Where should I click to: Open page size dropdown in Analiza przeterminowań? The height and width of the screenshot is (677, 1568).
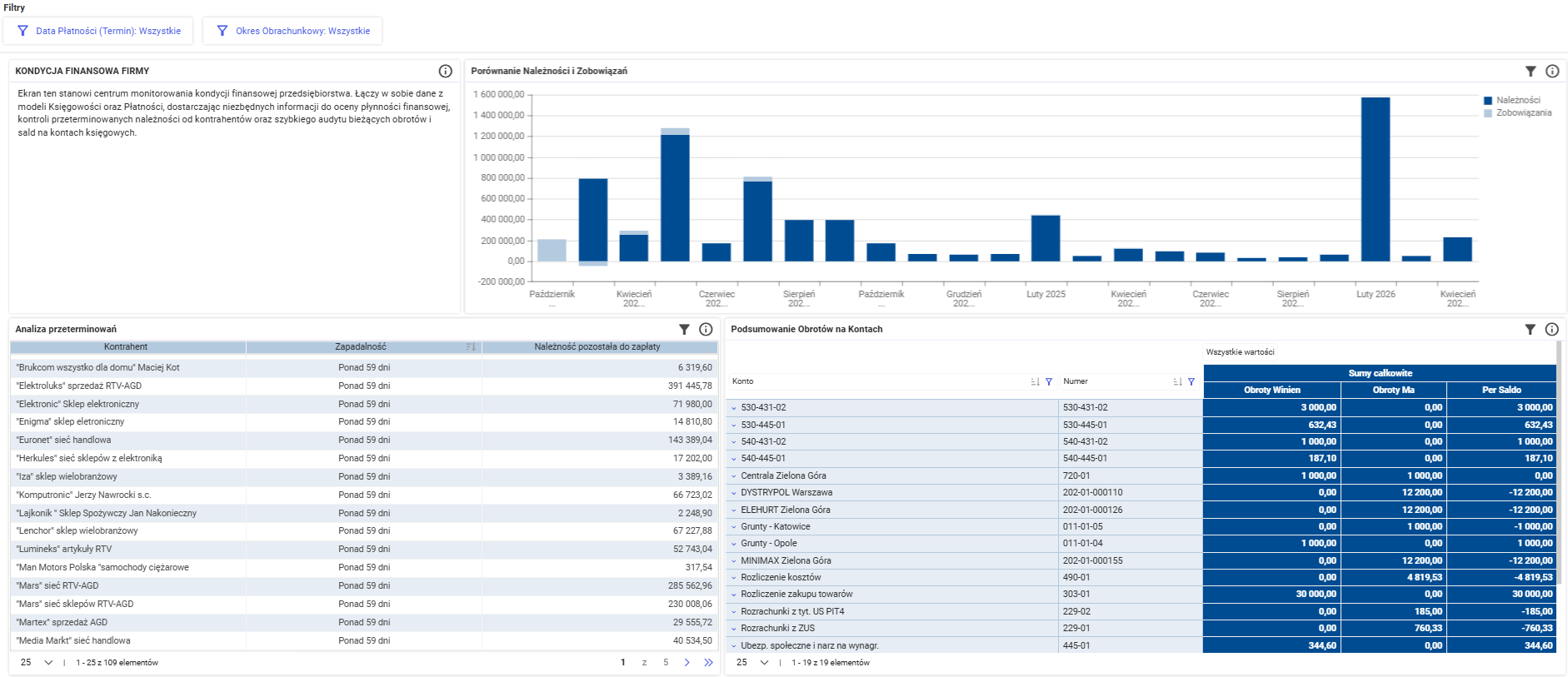(37, 663)
